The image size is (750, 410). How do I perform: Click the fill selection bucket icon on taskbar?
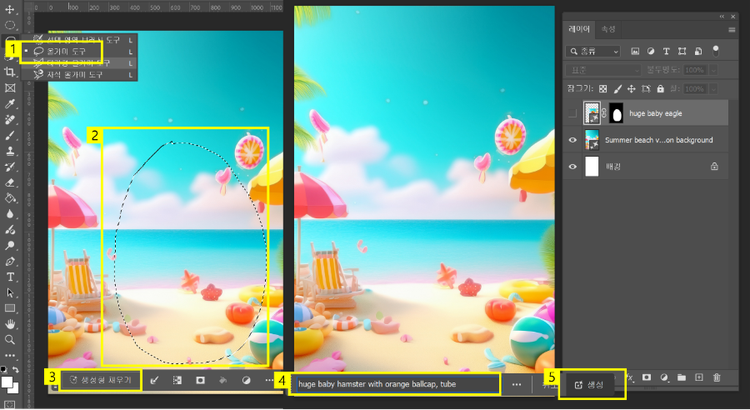pyautogui.click(x=223, y=380)
